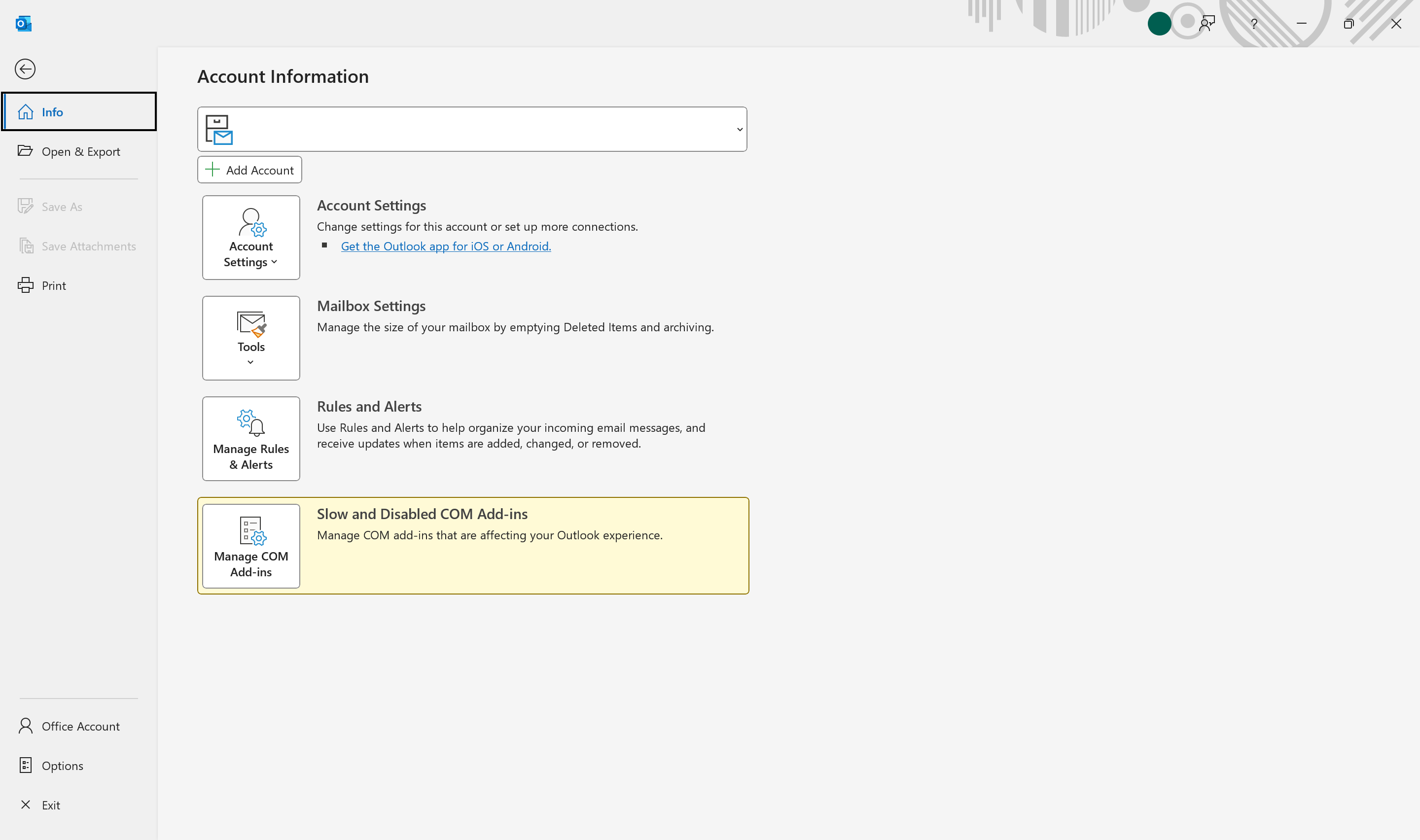This screenshot has height=840, width=1420.
Task: Select Save Attachments in sidebar
Action: tap(79, 246)
